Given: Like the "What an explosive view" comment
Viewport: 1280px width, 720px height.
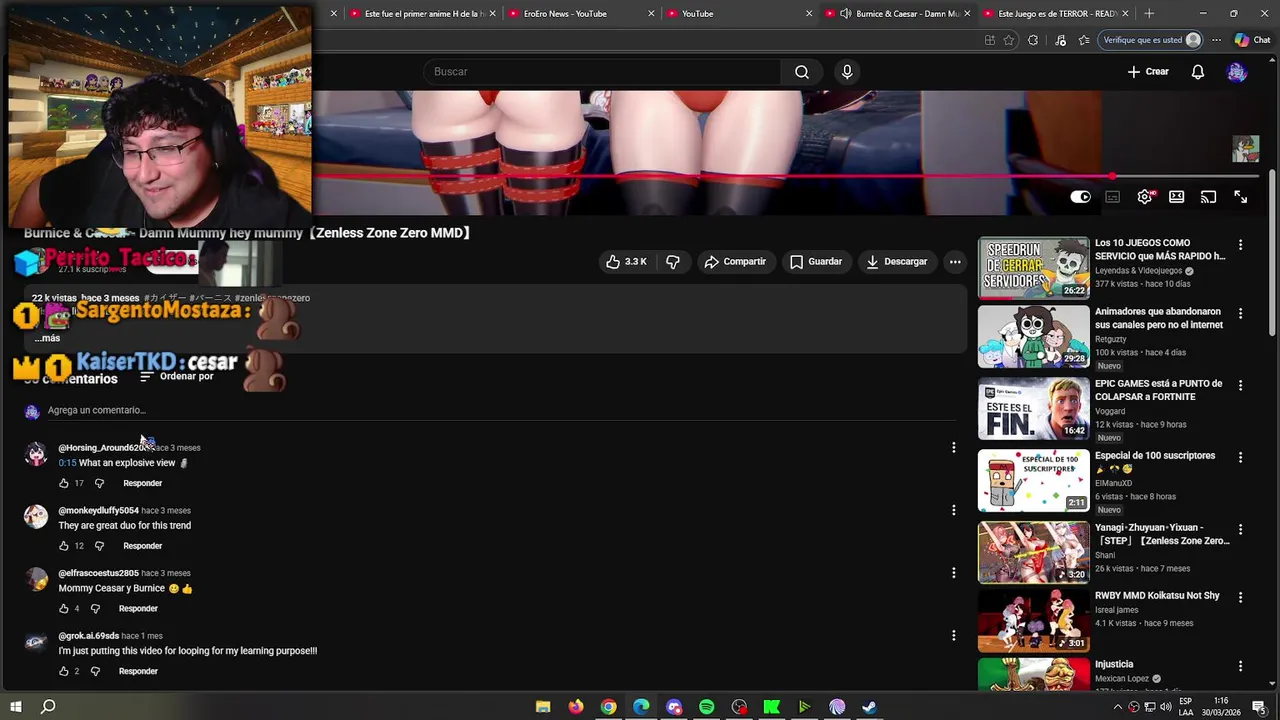Looking at the screenshot, I should tap(64, 483).
